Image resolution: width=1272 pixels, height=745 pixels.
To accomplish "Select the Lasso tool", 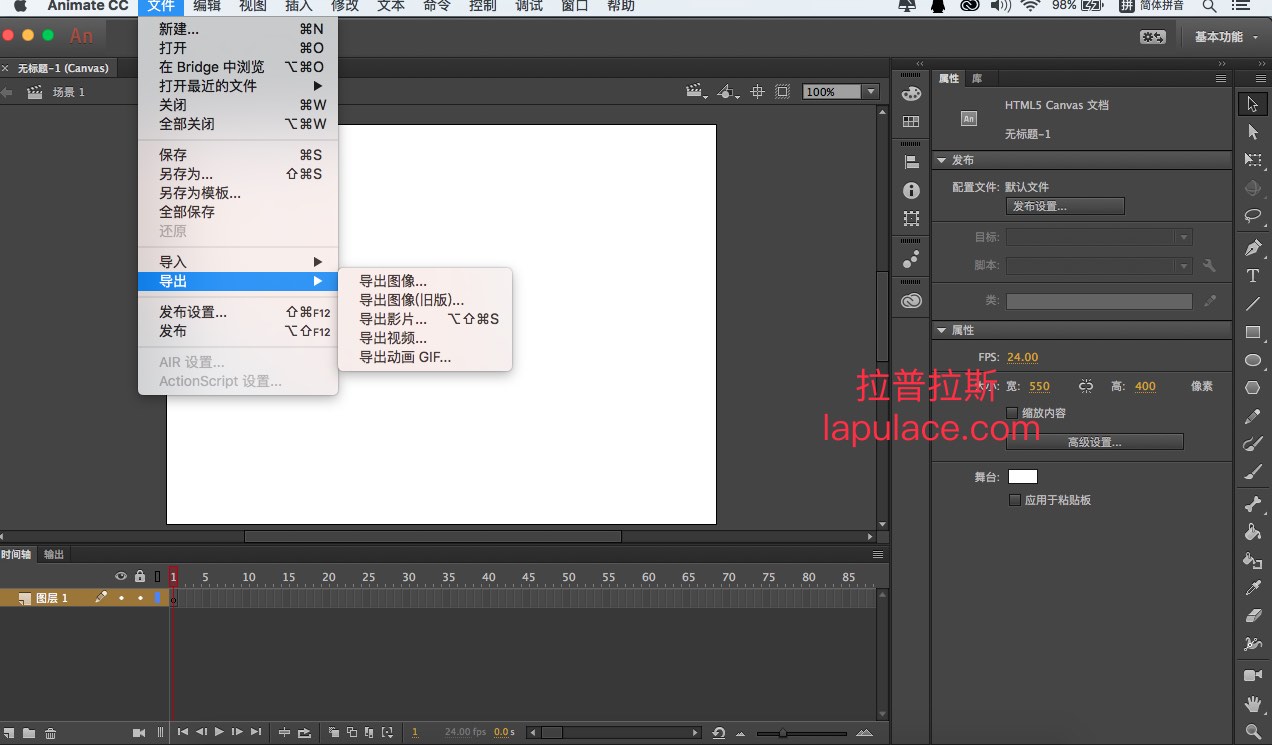I will point(1252,216).
